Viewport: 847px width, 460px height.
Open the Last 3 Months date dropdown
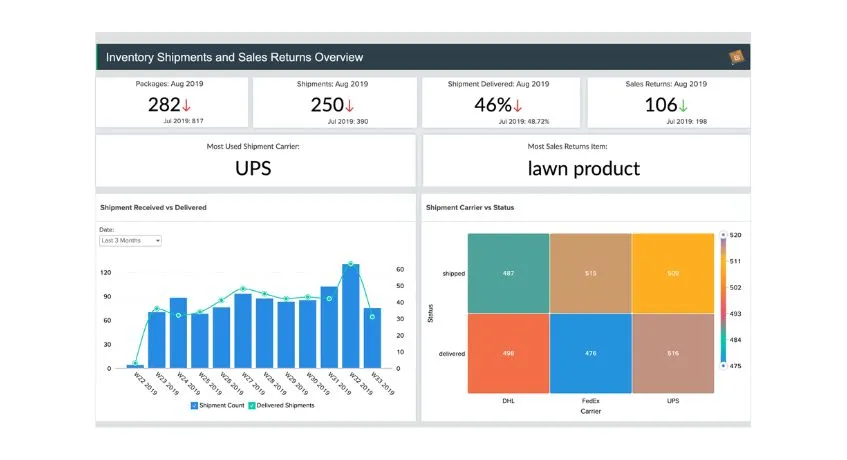[130, 241]
